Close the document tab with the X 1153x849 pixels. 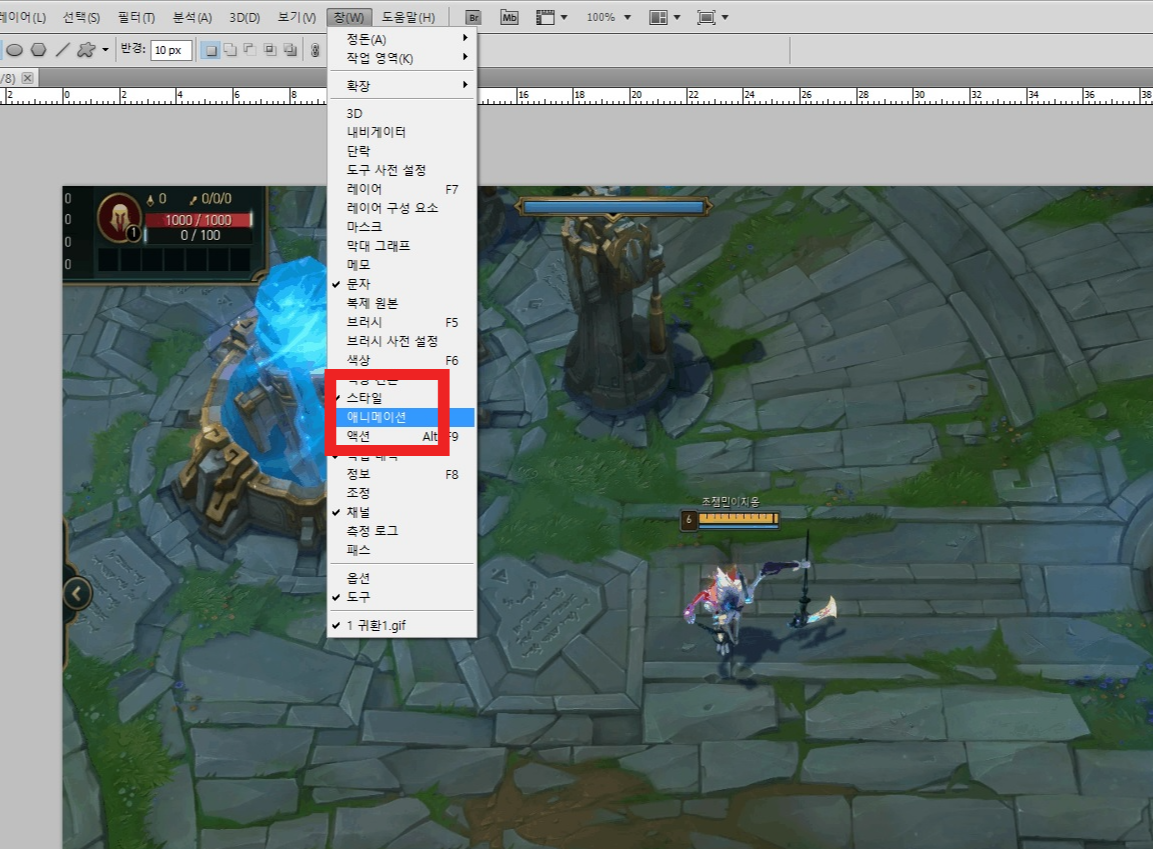coord(27,78)
